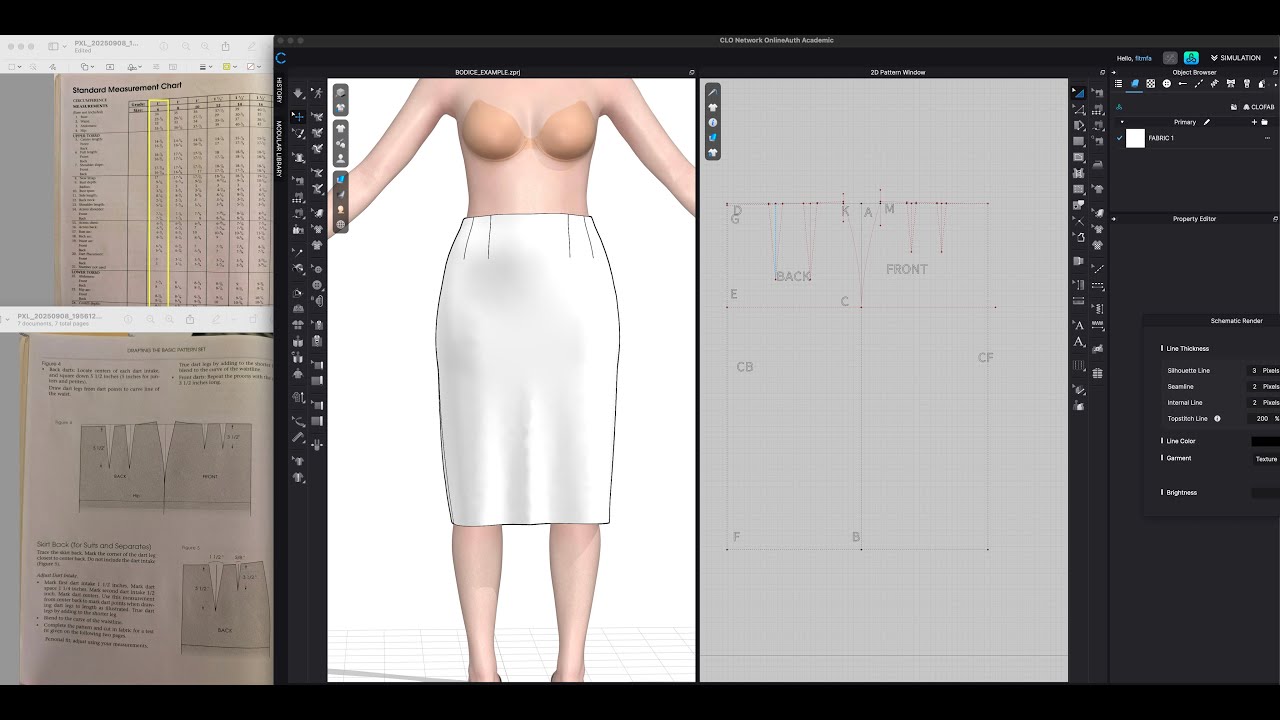Screen dimensions: 1280x720
Task: Click the Object Browser panel title
Action: [1194, 72]
